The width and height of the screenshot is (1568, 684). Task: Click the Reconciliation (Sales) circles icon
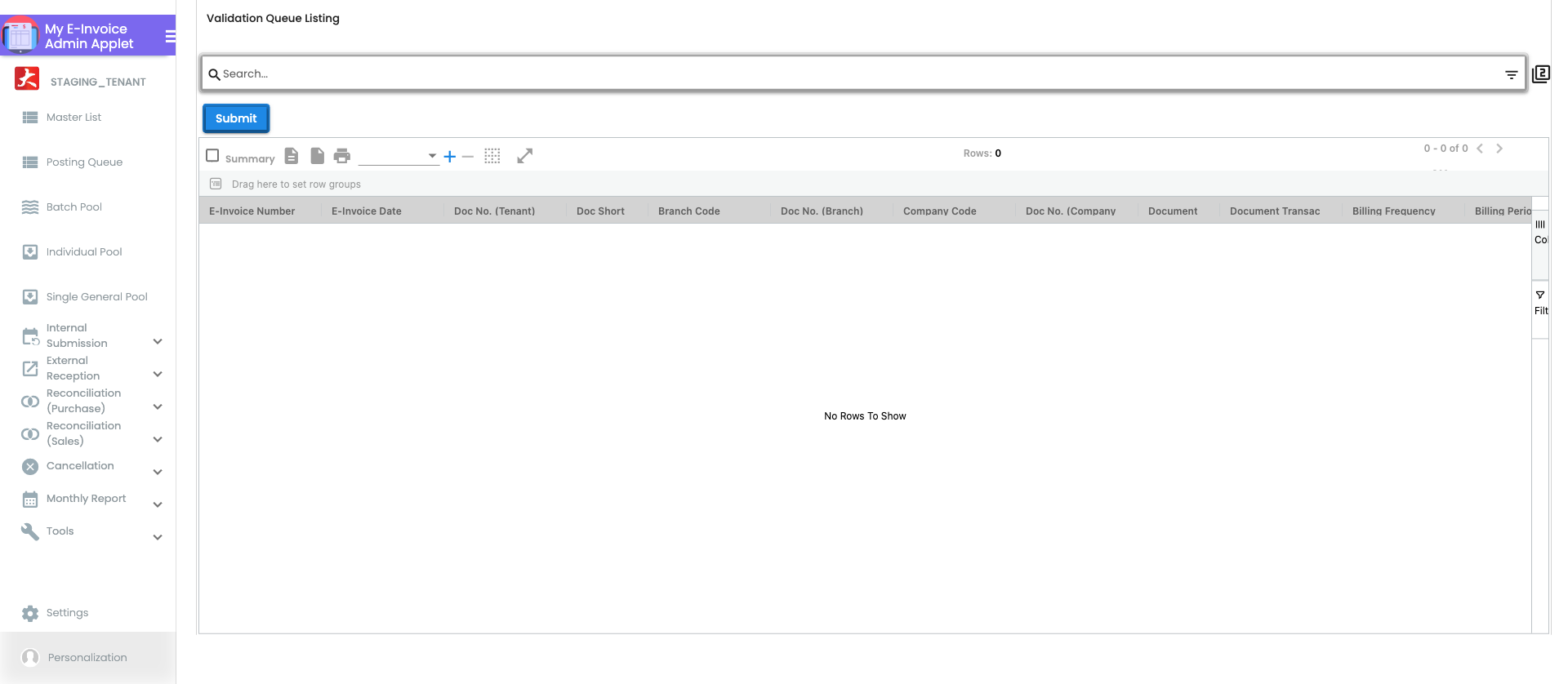pos(30,434)
